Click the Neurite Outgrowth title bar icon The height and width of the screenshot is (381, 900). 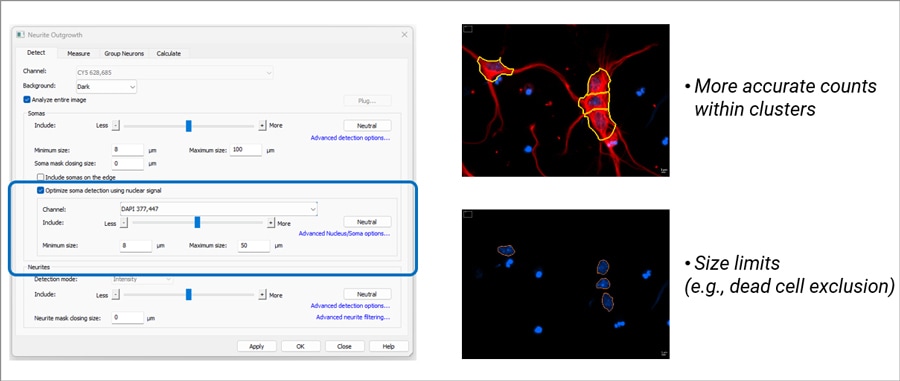(x=21, y=35)
